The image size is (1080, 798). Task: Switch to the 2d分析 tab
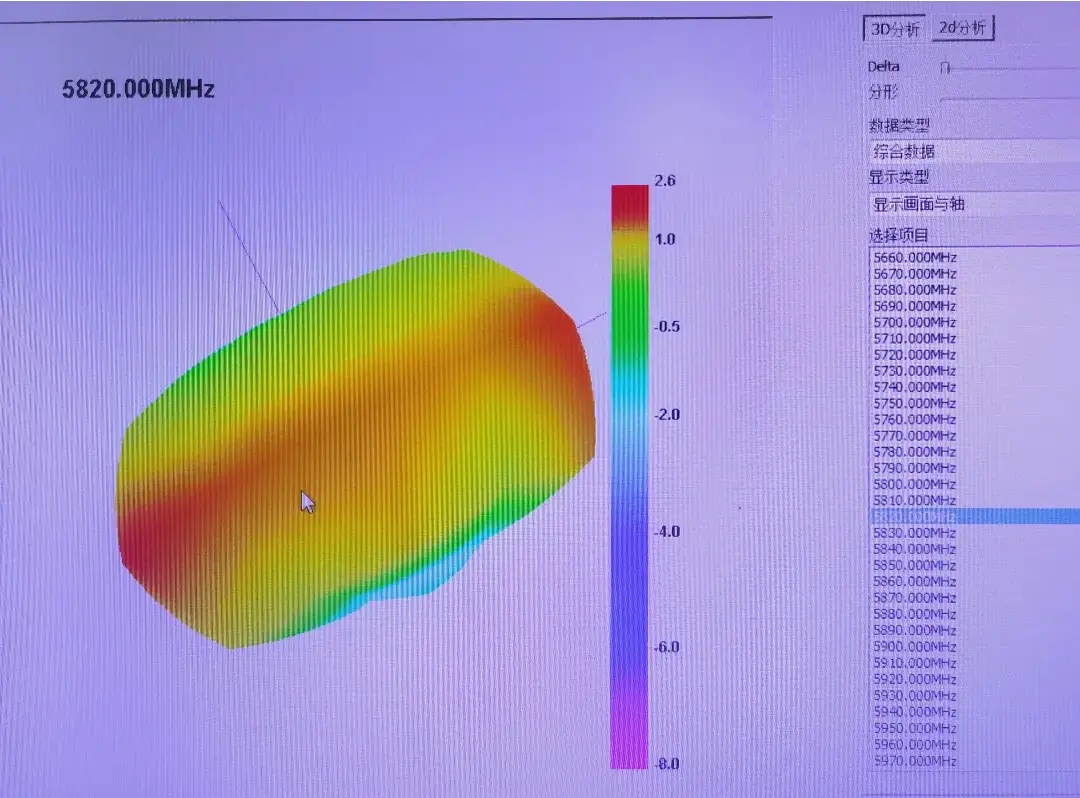click(x=962, y=28)
